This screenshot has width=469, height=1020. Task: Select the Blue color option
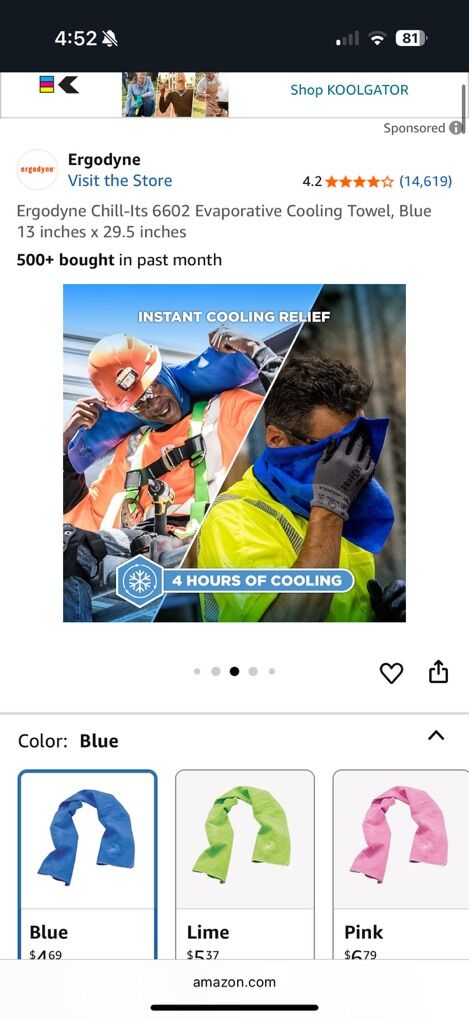click(x=88, y=864)
